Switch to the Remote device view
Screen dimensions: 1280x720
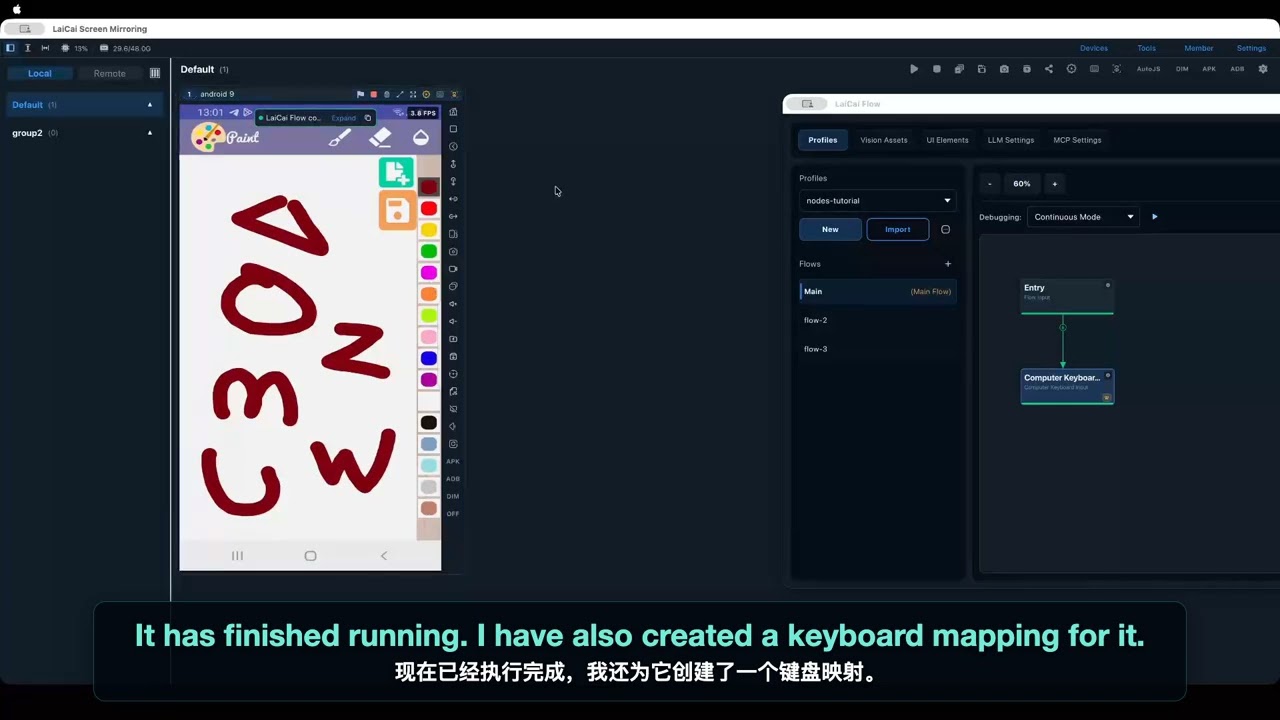click(x=110, y=73)
